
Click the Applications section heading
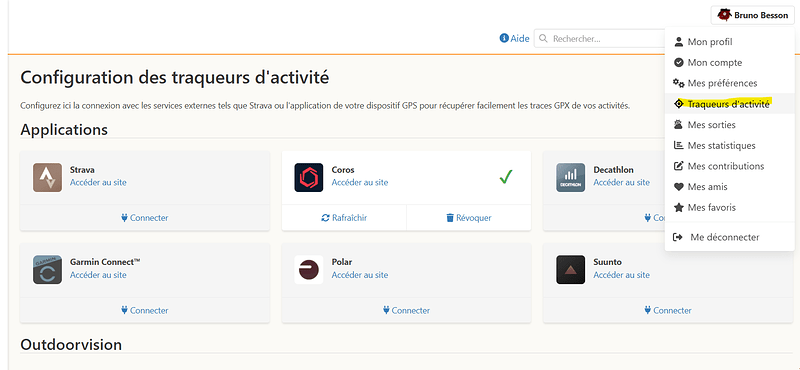click(x=64, y=130)
